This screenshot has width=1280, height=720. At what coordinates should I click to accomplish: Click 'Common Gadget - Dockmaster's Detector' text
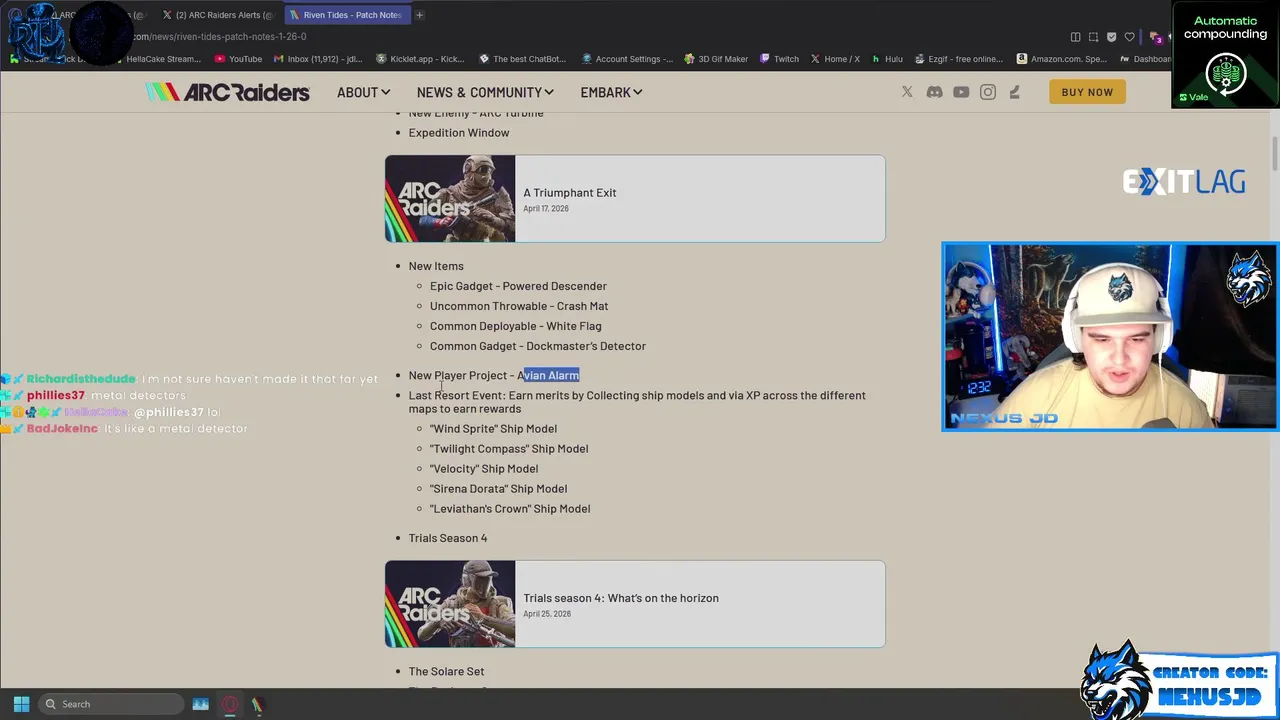tap(538, 346)
